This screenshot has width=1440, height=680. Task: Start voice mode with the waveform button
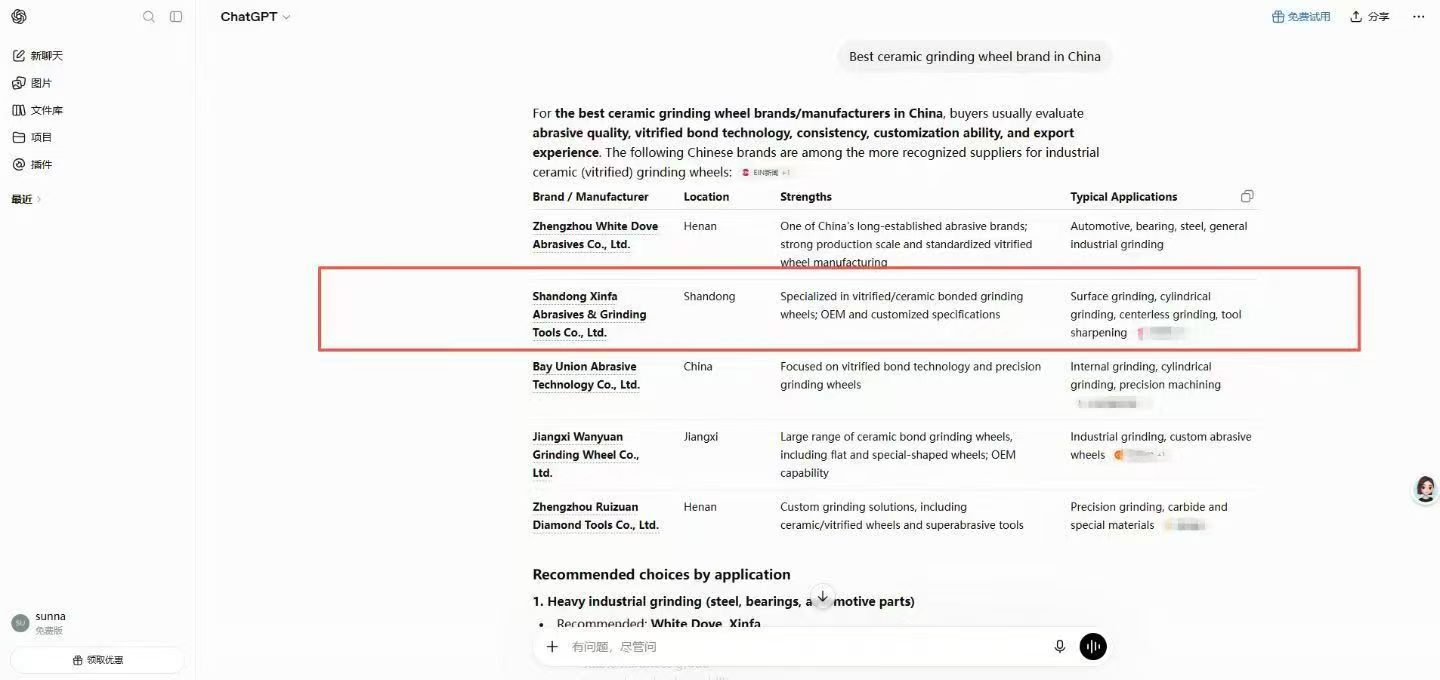coord(1093,647)
